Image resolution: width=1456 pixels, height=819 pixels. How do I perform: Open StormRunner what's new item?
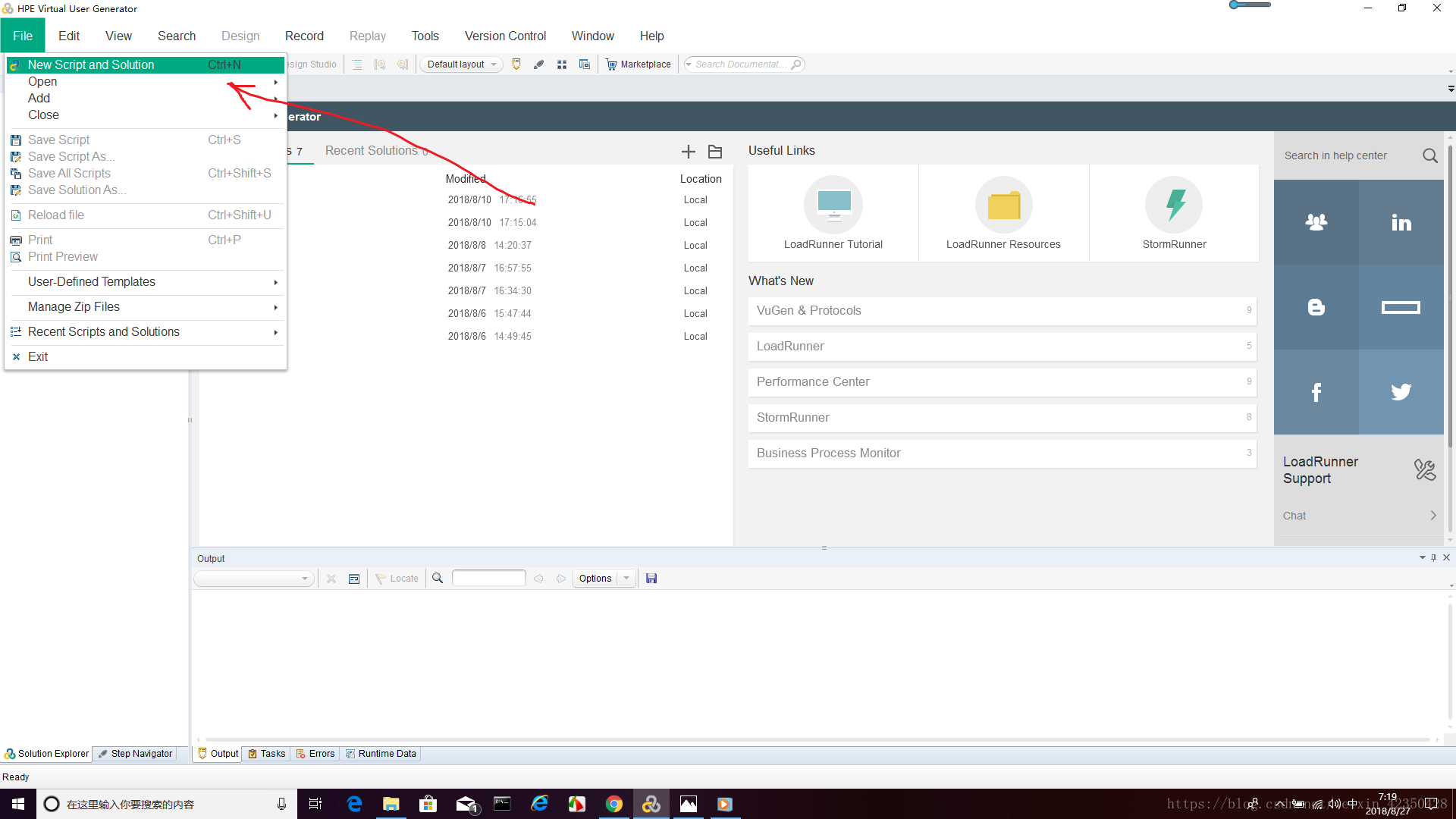pyautogui.click(x=1002, y=418)
